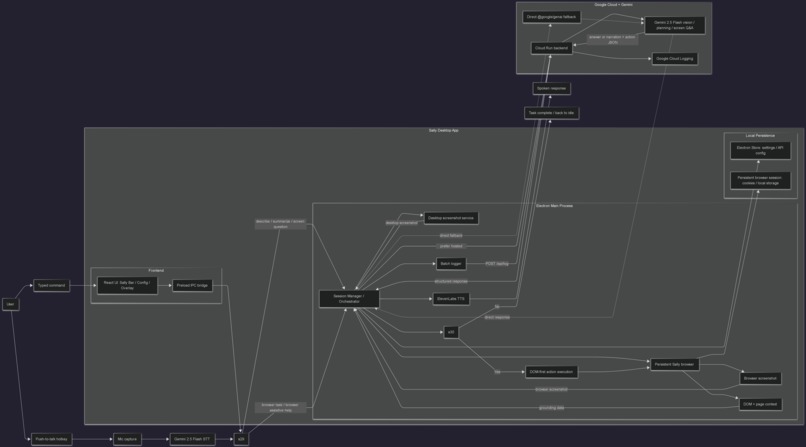Image resolution: width=806 pixels, height=447 pixels.
Task: Click the 'Sally Desktop App' group title
Action: tap(444, 131)
